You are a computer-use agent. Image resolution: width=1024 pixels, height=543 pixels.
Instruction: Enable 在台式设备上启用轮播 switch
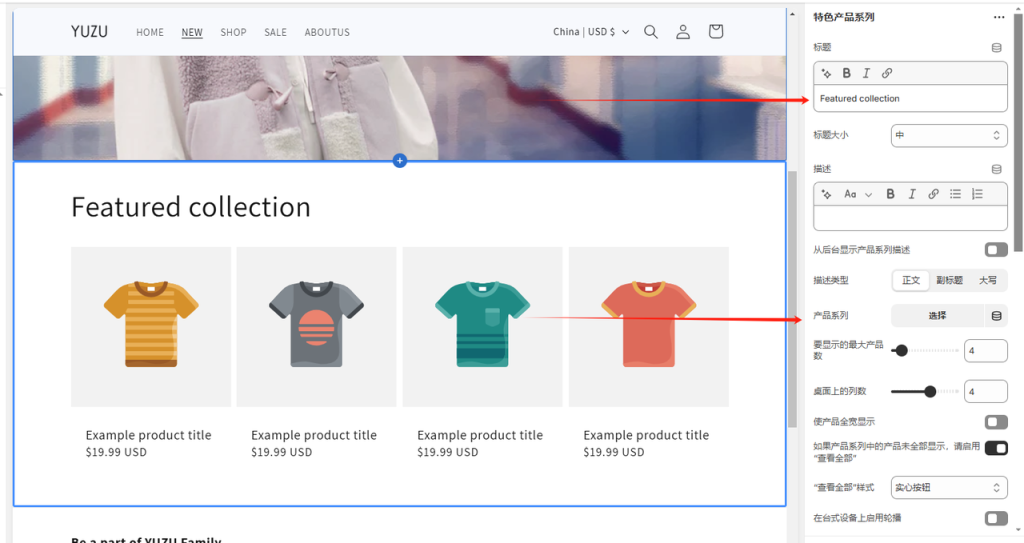coord(996,518)
